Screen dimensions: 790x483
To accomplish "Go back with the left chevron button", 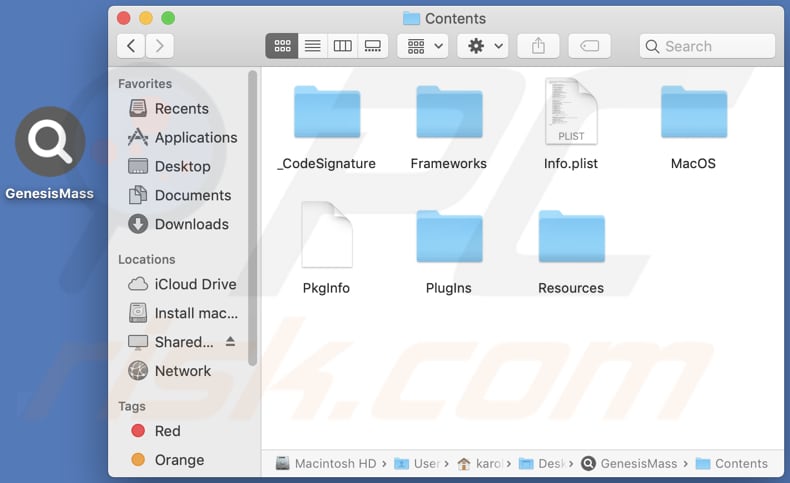I will pyautogui.click(x=131, y=46).
